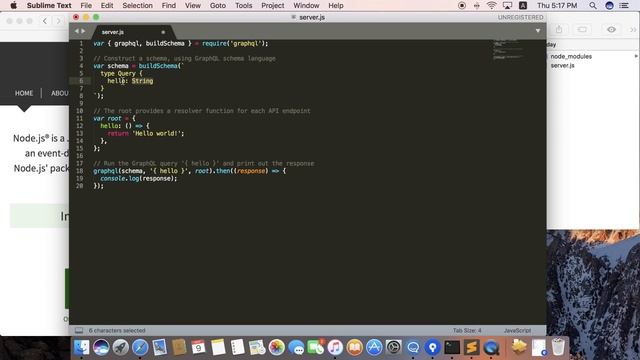Open Sublime Text from the Dock
The image size is (640, 360).
point(472,347)
